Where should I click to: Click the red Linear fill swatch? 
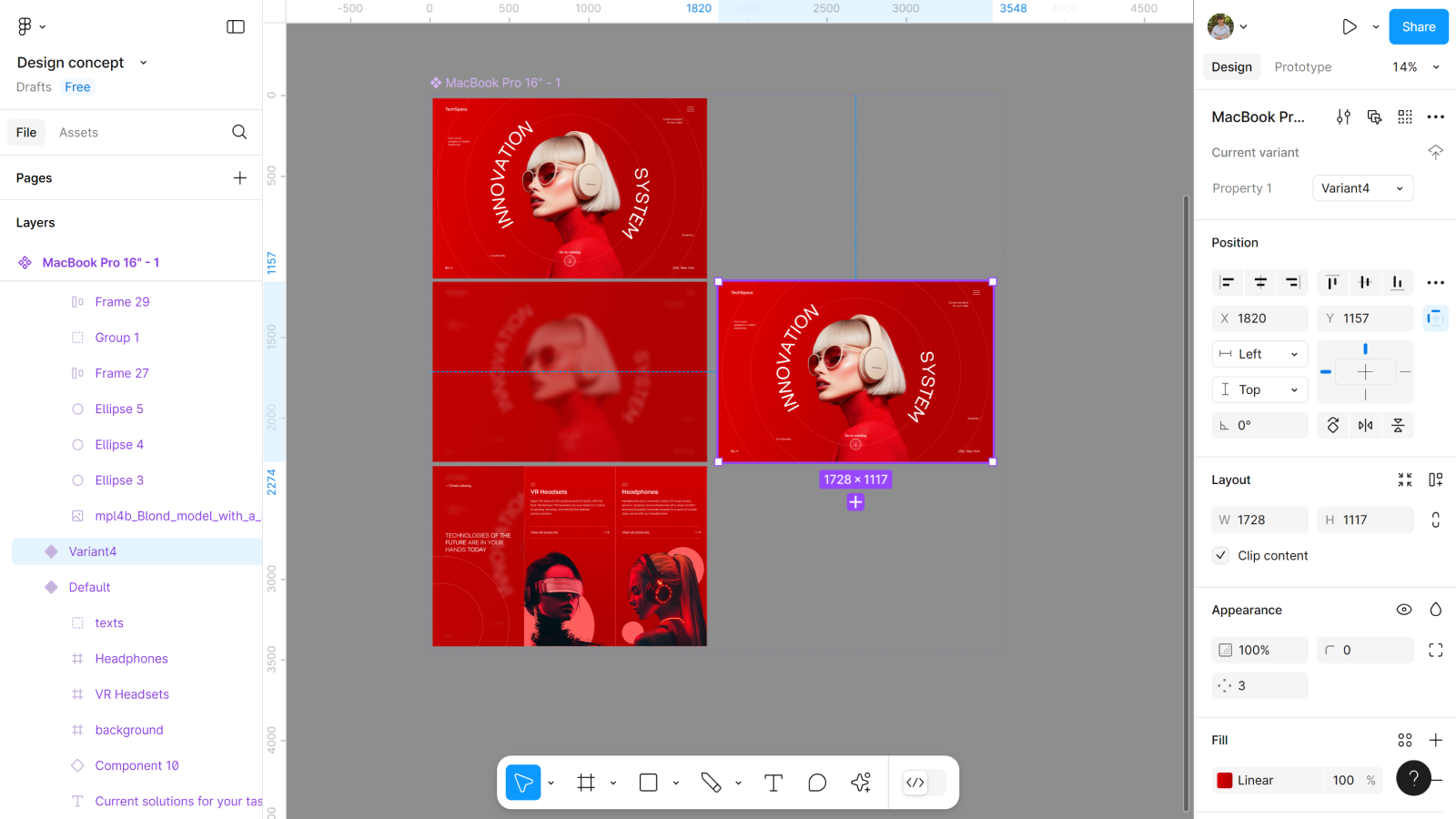point(1225,780)
